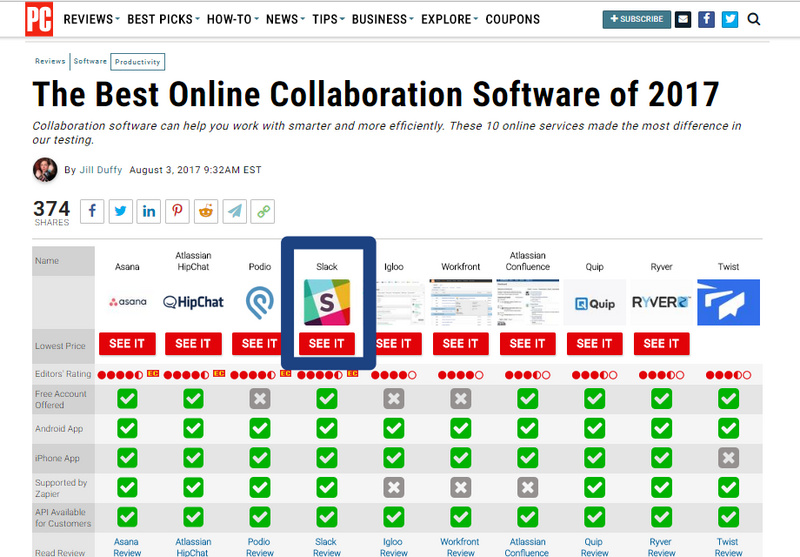Share article on Twitter
Viewport: 800px width, 557px height.
[120, 211]
